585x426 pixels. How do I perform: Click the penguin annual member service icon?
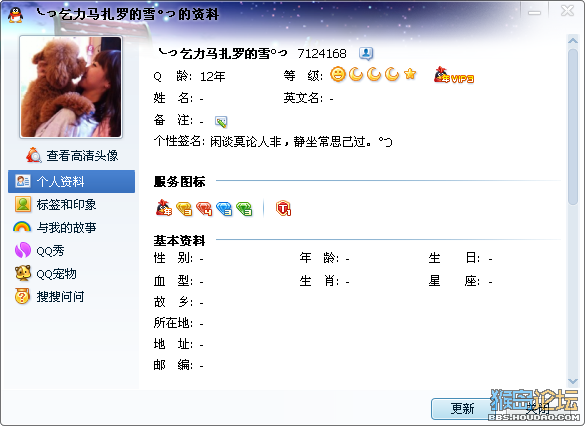tap(164, 208)
